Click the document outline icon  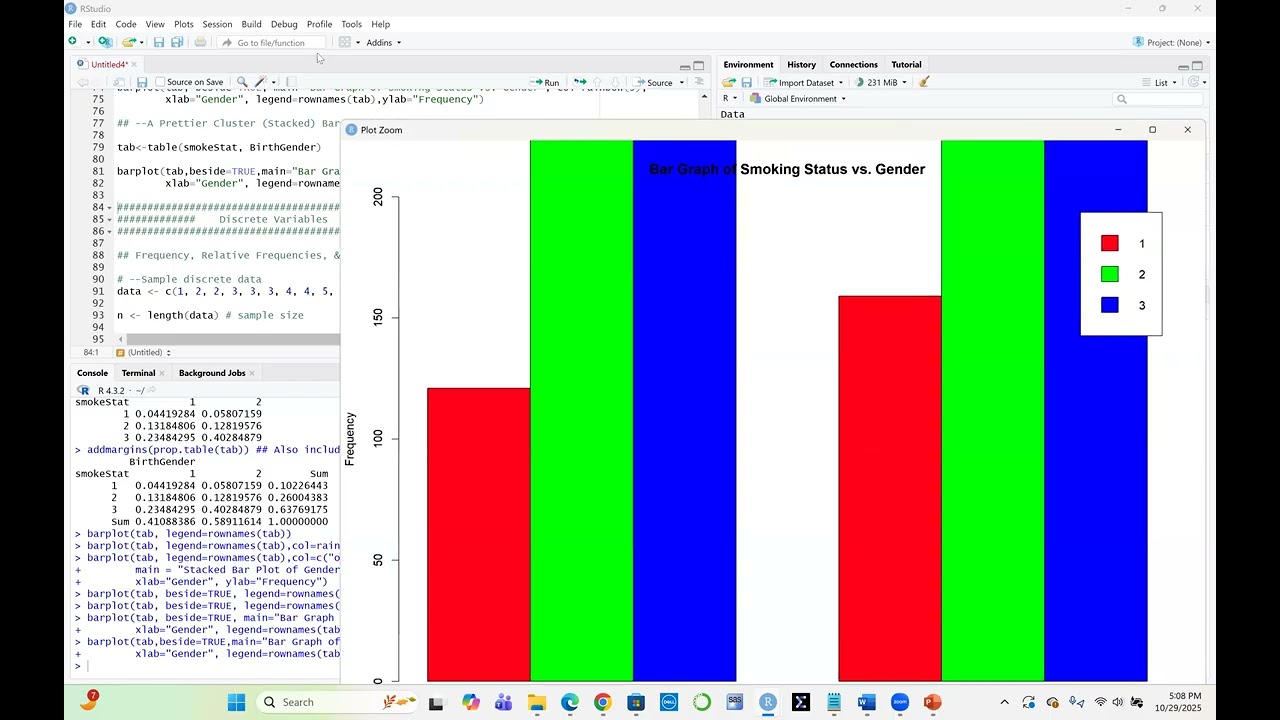click(699, 82)
